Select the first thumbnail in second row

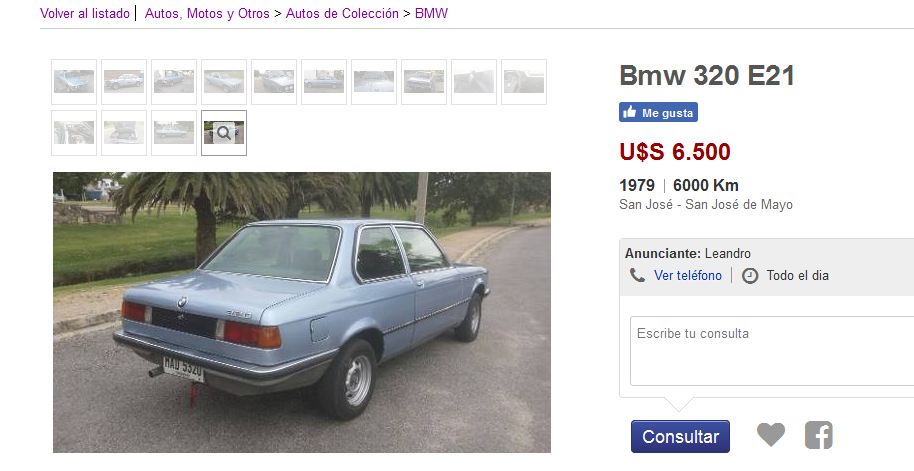(x=74, y=133)
